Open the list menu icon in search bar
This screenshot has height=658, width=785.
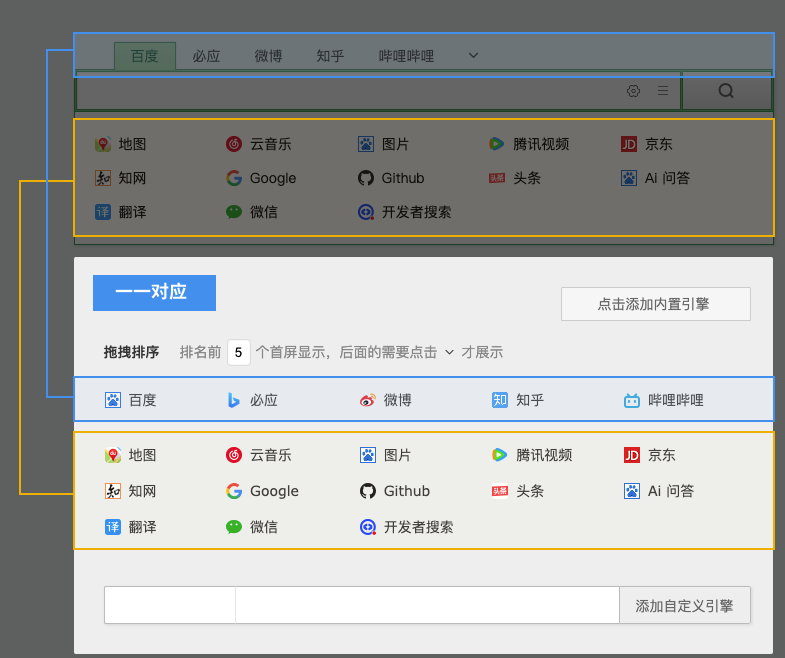pos(663,91)
